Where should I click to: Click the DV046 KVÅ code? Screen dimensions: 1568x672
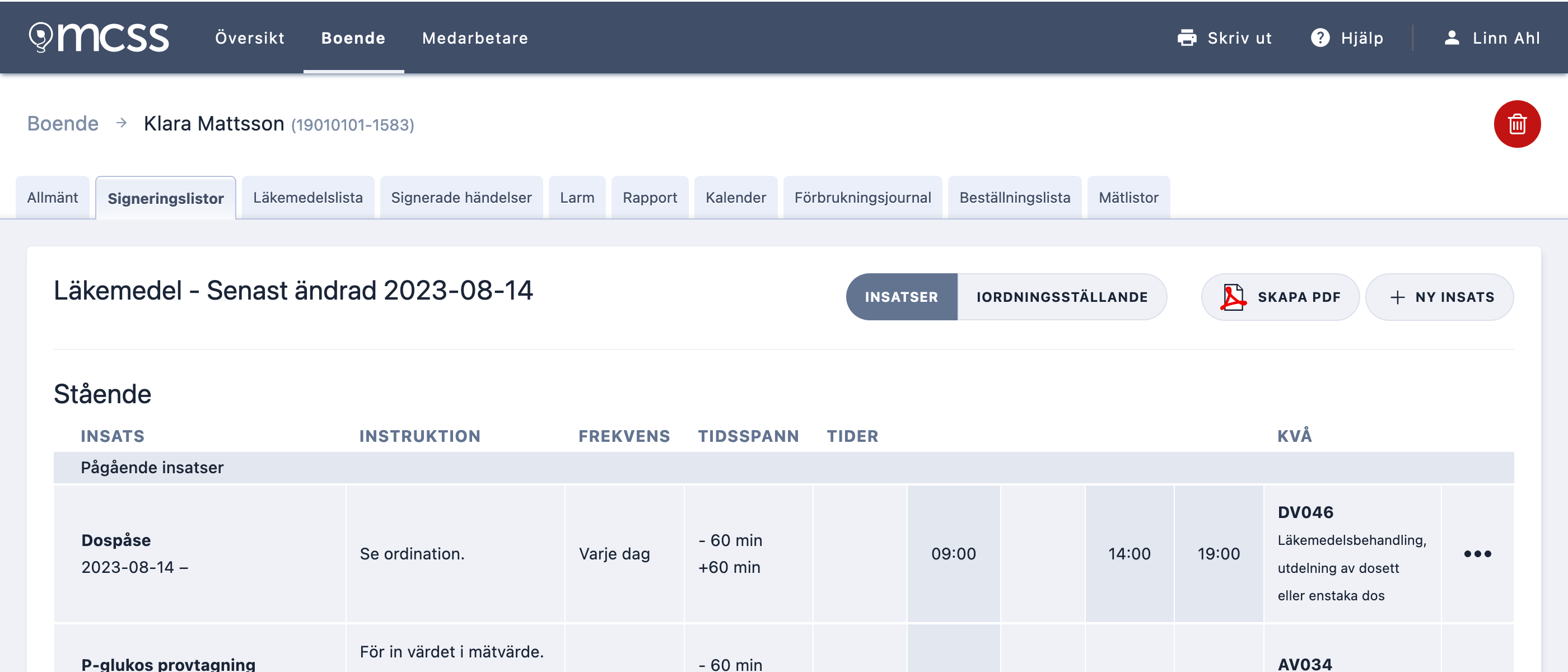1305,512
